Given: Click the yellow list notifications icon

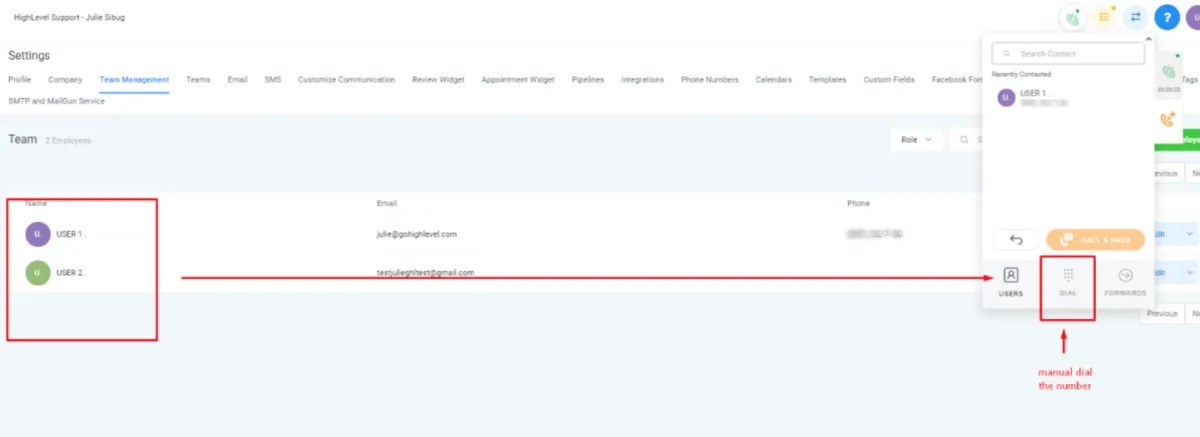Looking at the screenshot, I should (1105, 17).
